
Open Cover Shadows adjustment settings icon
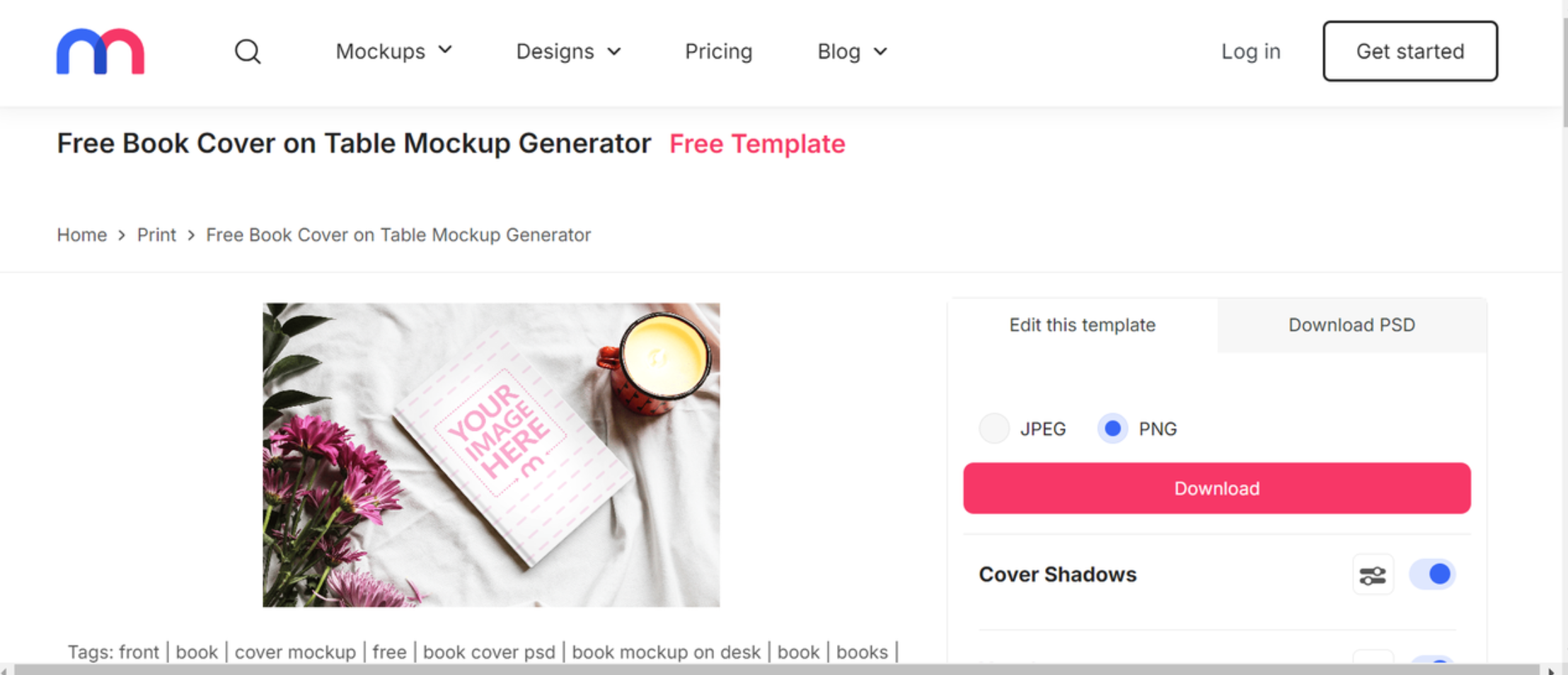click(1373, 575)
